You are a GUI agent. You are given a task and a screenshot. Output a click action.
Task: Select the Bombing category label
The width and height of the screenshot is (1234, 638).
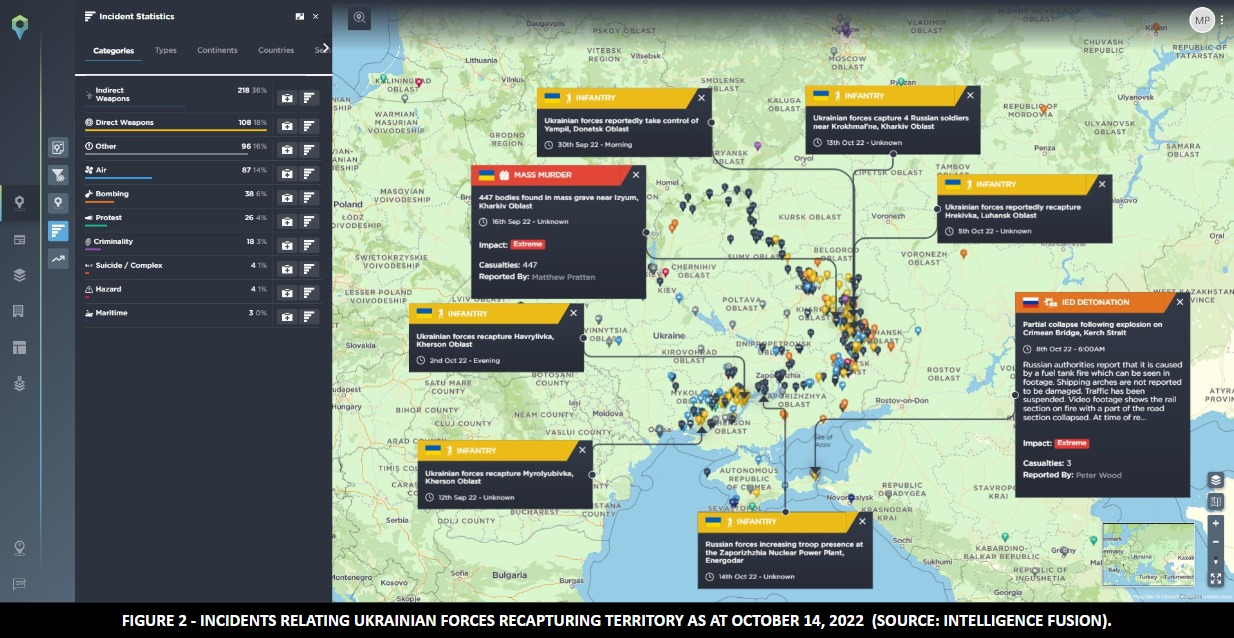click(112, 194)
